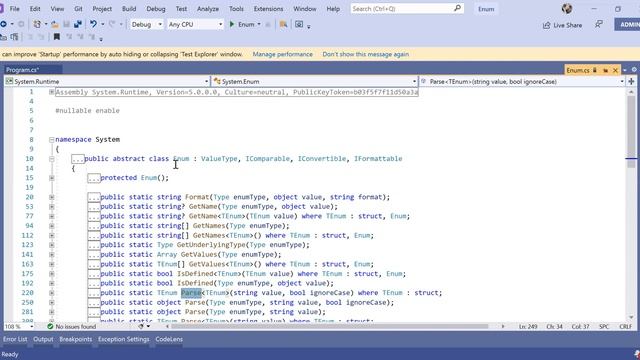Image resolution: width=640 pixels, height=360 pixels.
Task: Click the Live Share button label
Action: (x=568, y=25)
